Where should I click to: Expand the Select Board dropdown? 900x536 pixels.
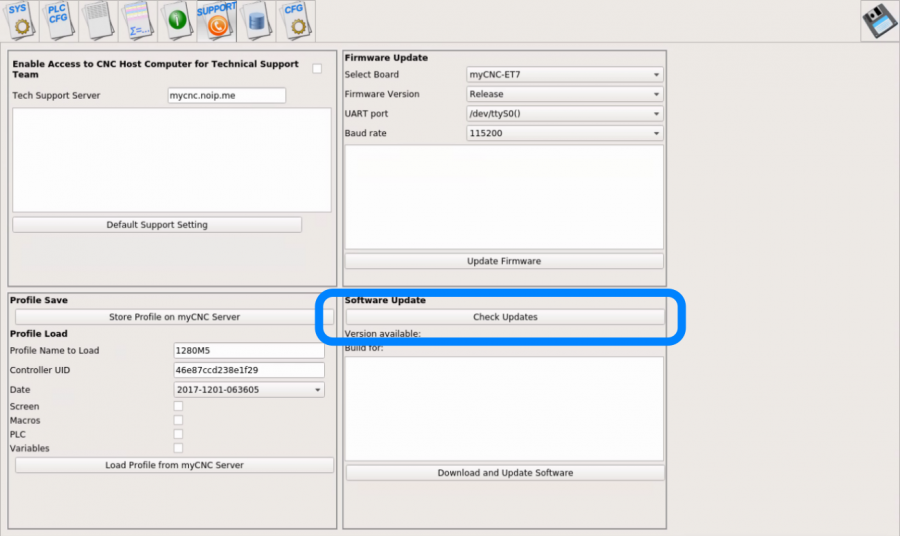[x=564, y=75]
